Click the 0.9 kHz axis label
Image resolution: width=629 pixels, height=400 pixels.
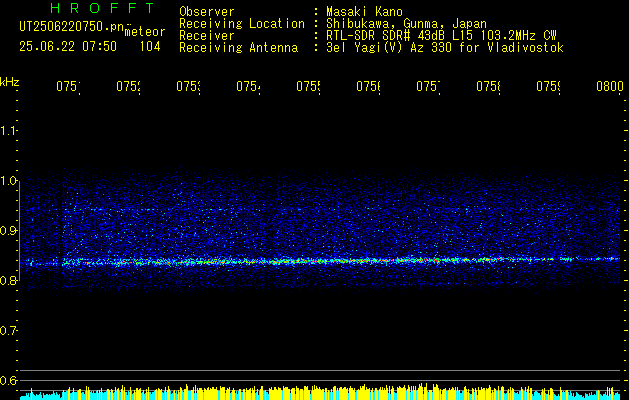pyautogui.click(x=8, y=230)
